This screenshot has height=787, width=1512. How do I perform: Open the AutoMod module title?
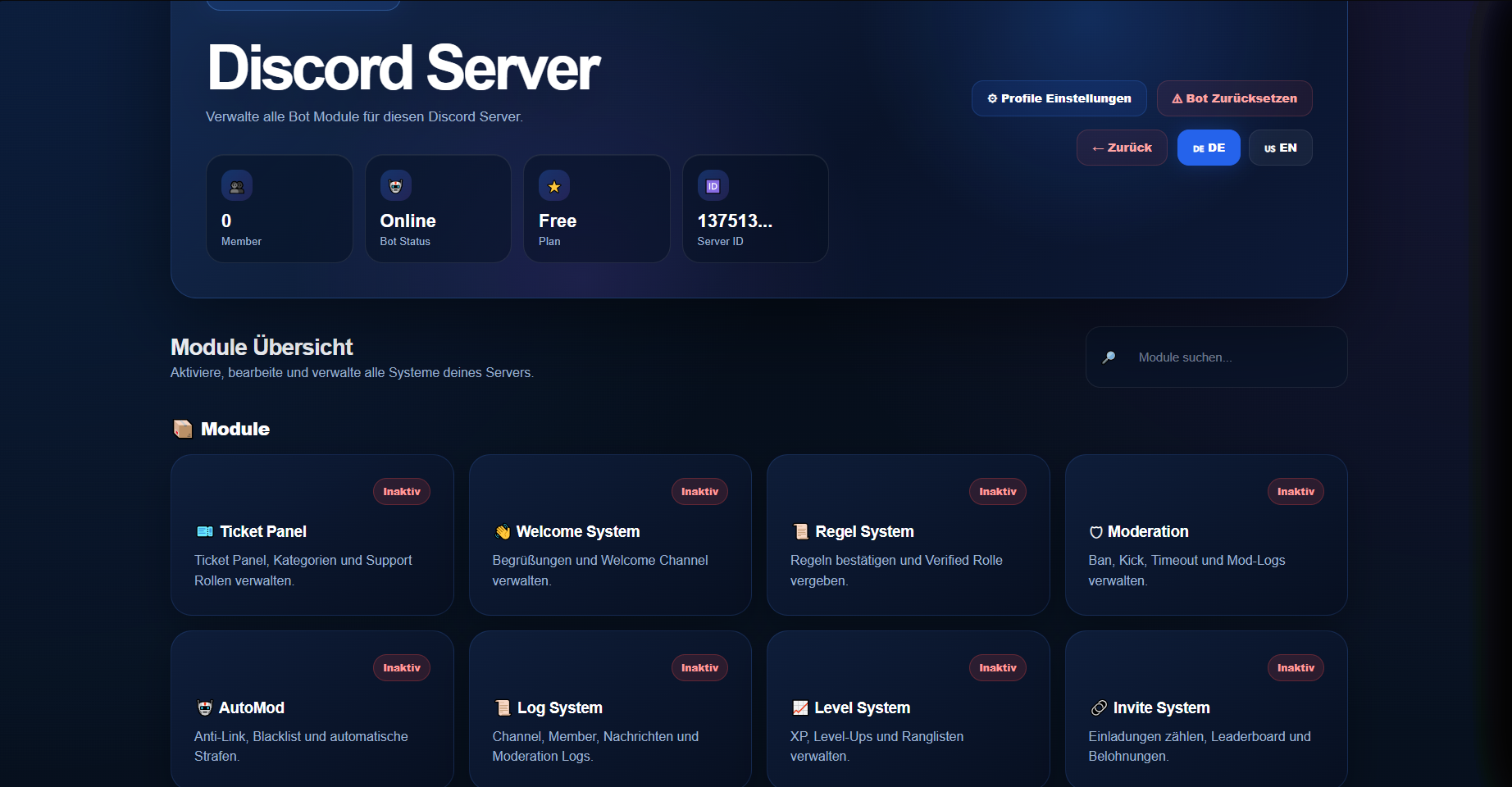pyautogui.click(x=252, y=707)
